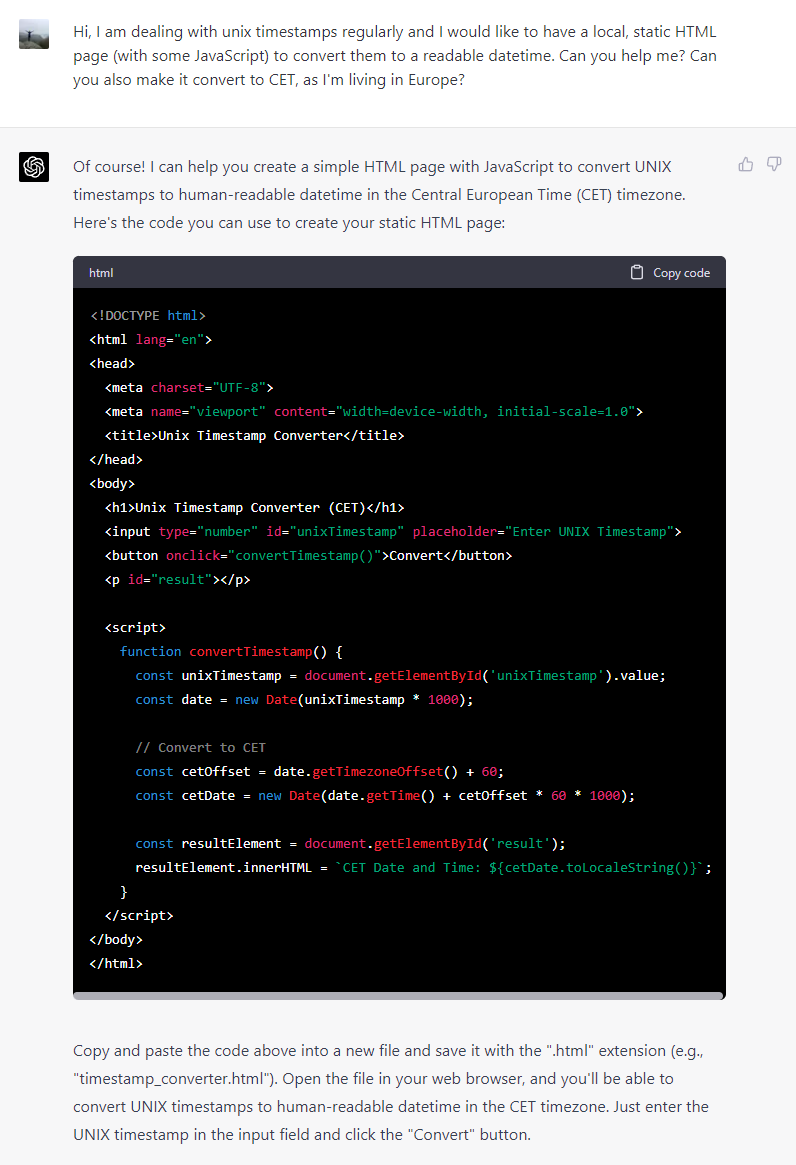Screen dimensions: 796x1165
Task: Click the '<p id="result"></p>' line
Action: 178,580
